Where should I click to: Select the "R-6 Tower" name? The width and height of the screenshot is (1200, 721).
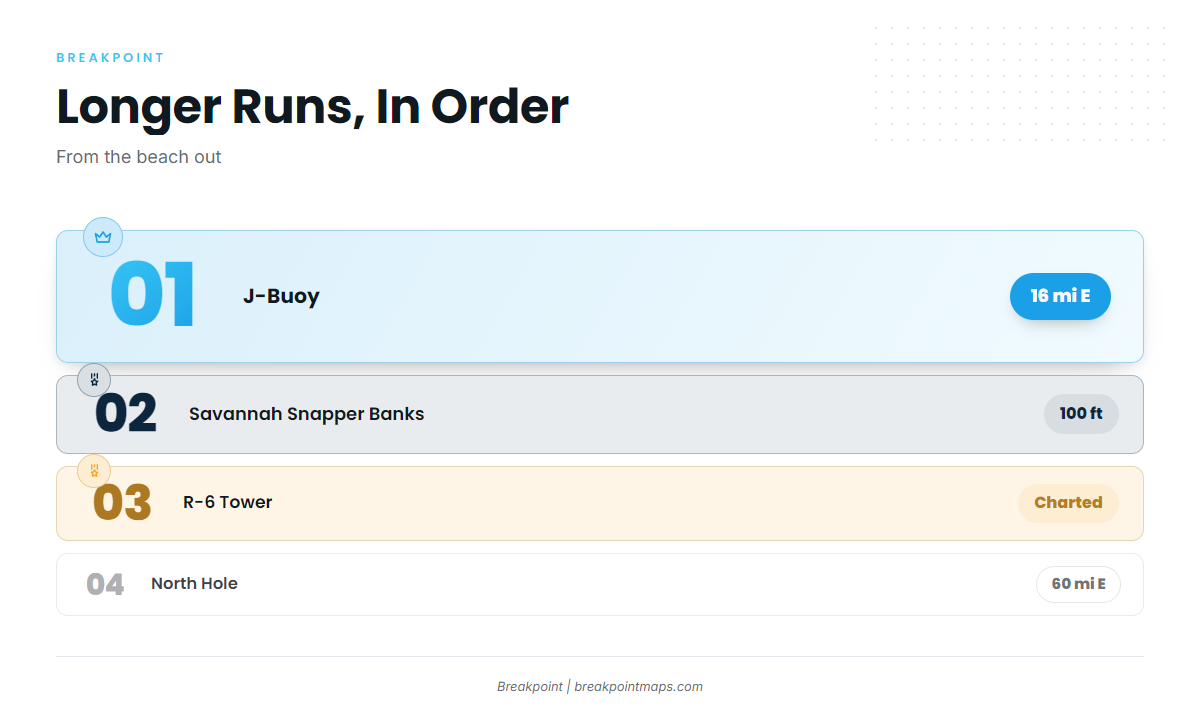point(228,502)
